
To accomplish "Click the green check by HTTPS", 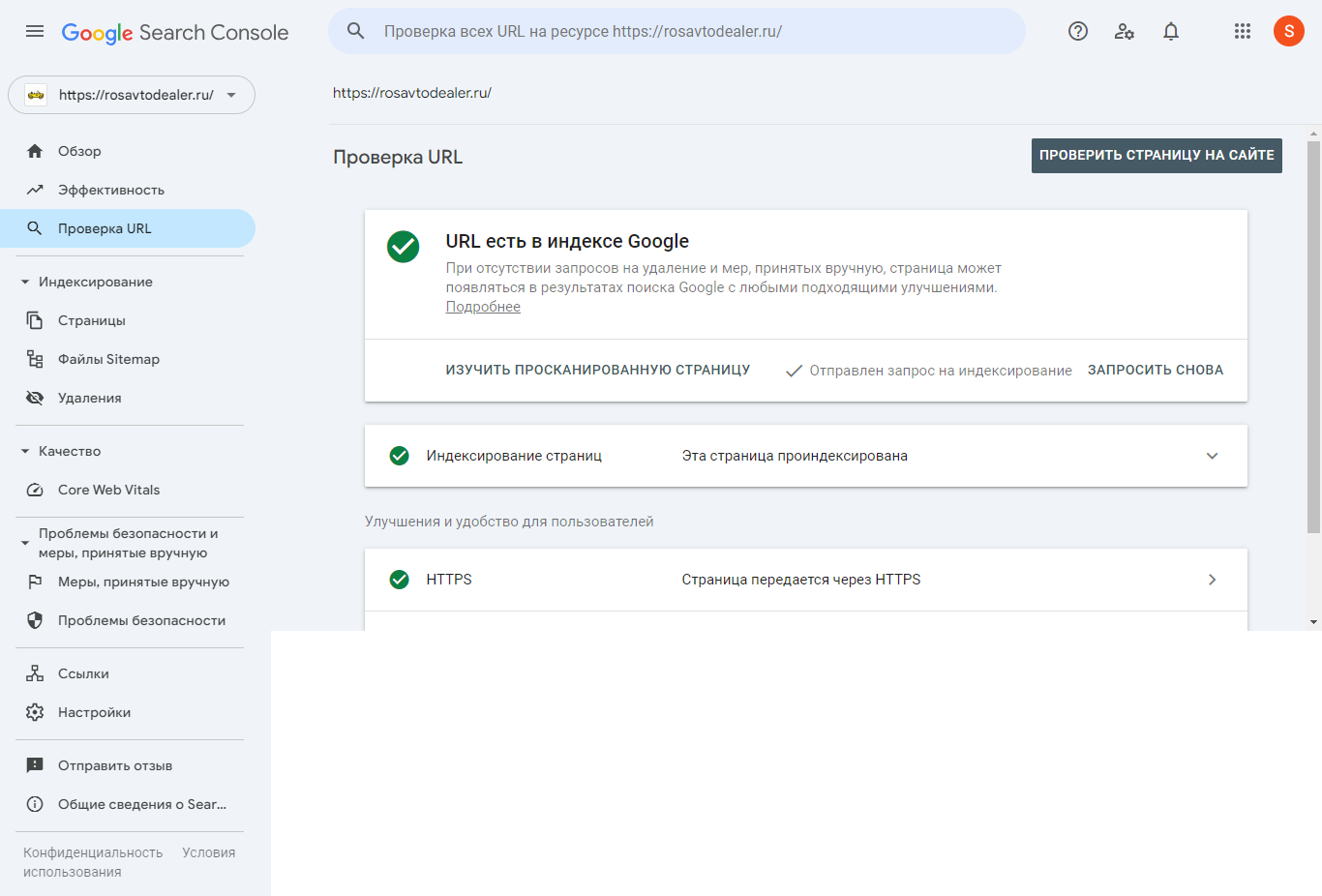I will tap(399, 580).
